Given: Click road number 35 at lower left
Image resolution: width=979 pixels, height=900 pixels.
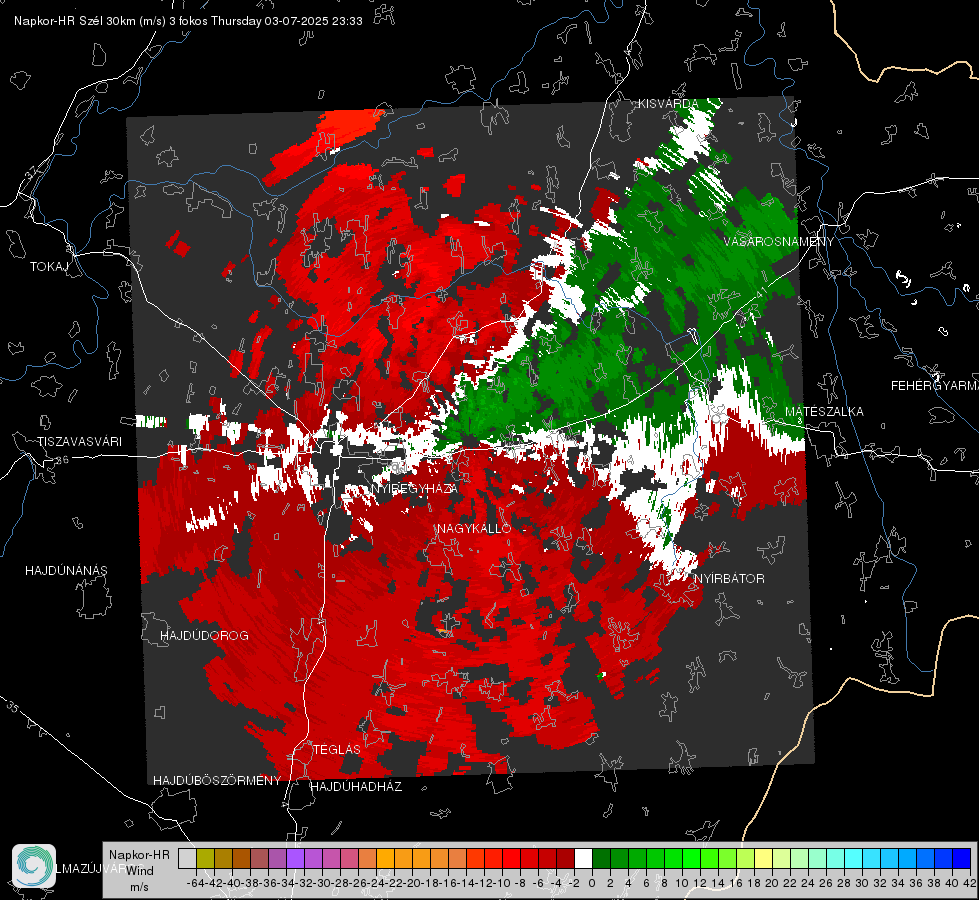Looking at the screenshot, I should [13, 706].
